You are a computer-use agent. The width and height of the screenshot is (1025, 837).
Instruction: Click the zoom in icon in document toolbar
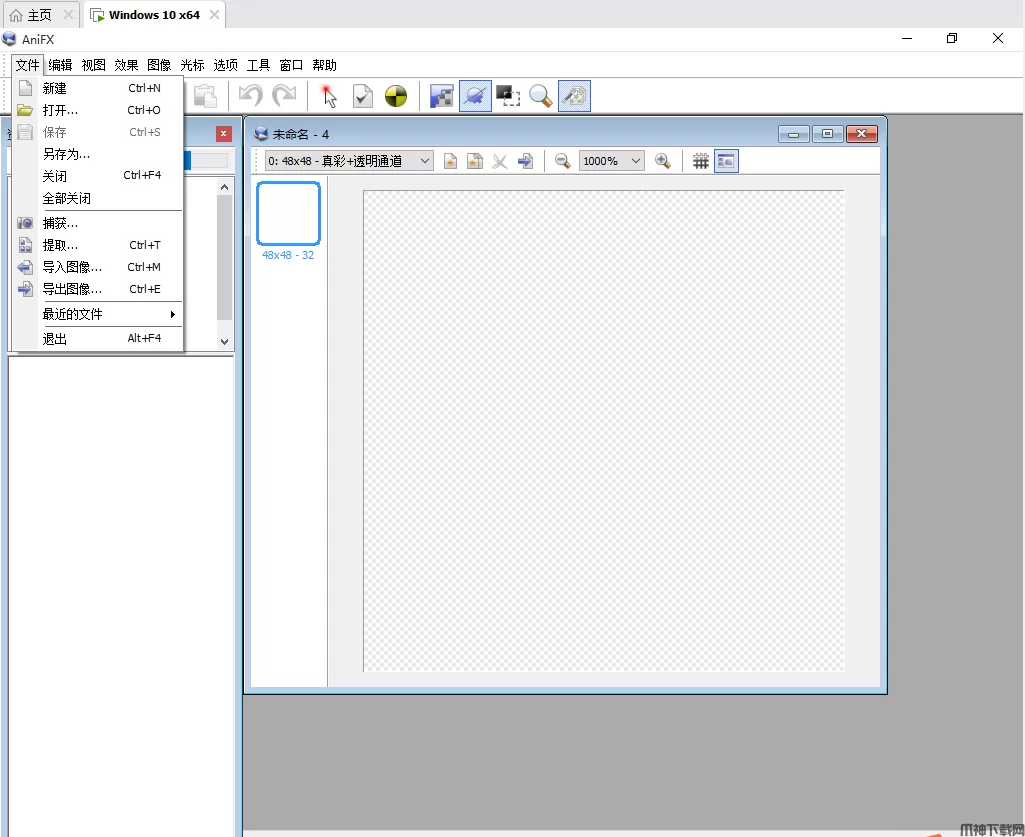tap(662, 161)
